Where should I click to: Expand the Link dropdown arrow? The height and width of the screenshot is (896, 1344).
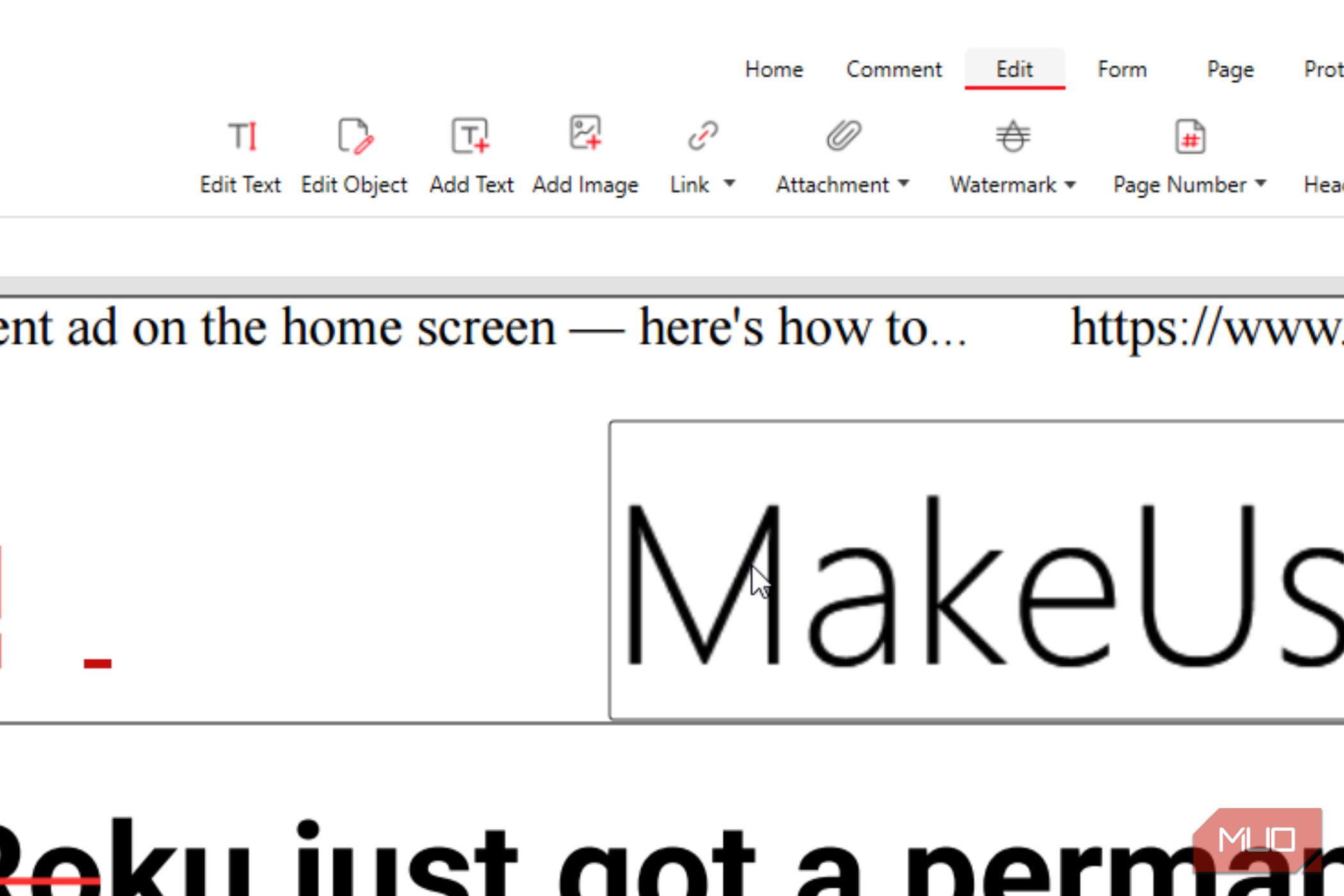(729, 184)
